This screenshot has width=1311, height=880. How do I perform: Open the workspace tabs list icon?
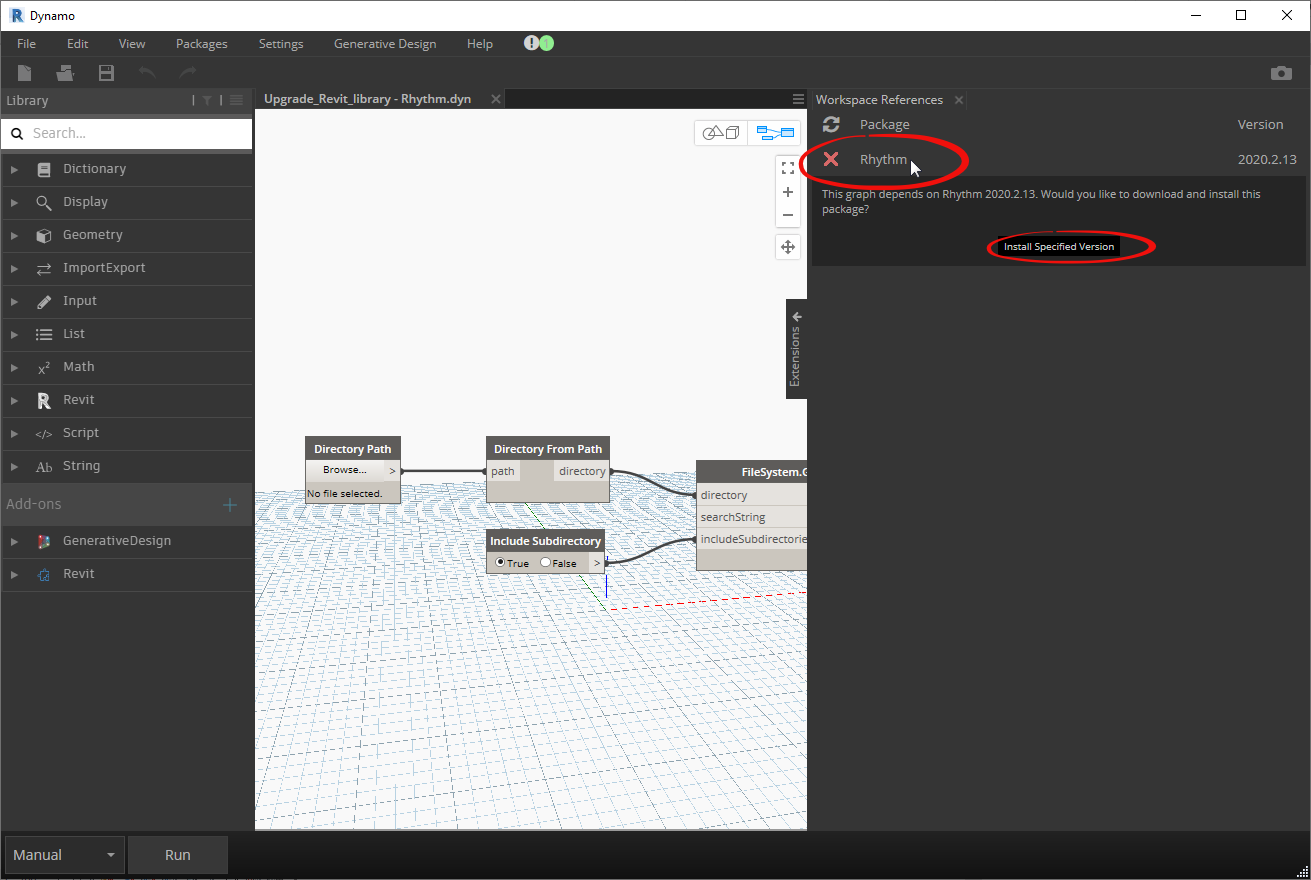point(798,99)
